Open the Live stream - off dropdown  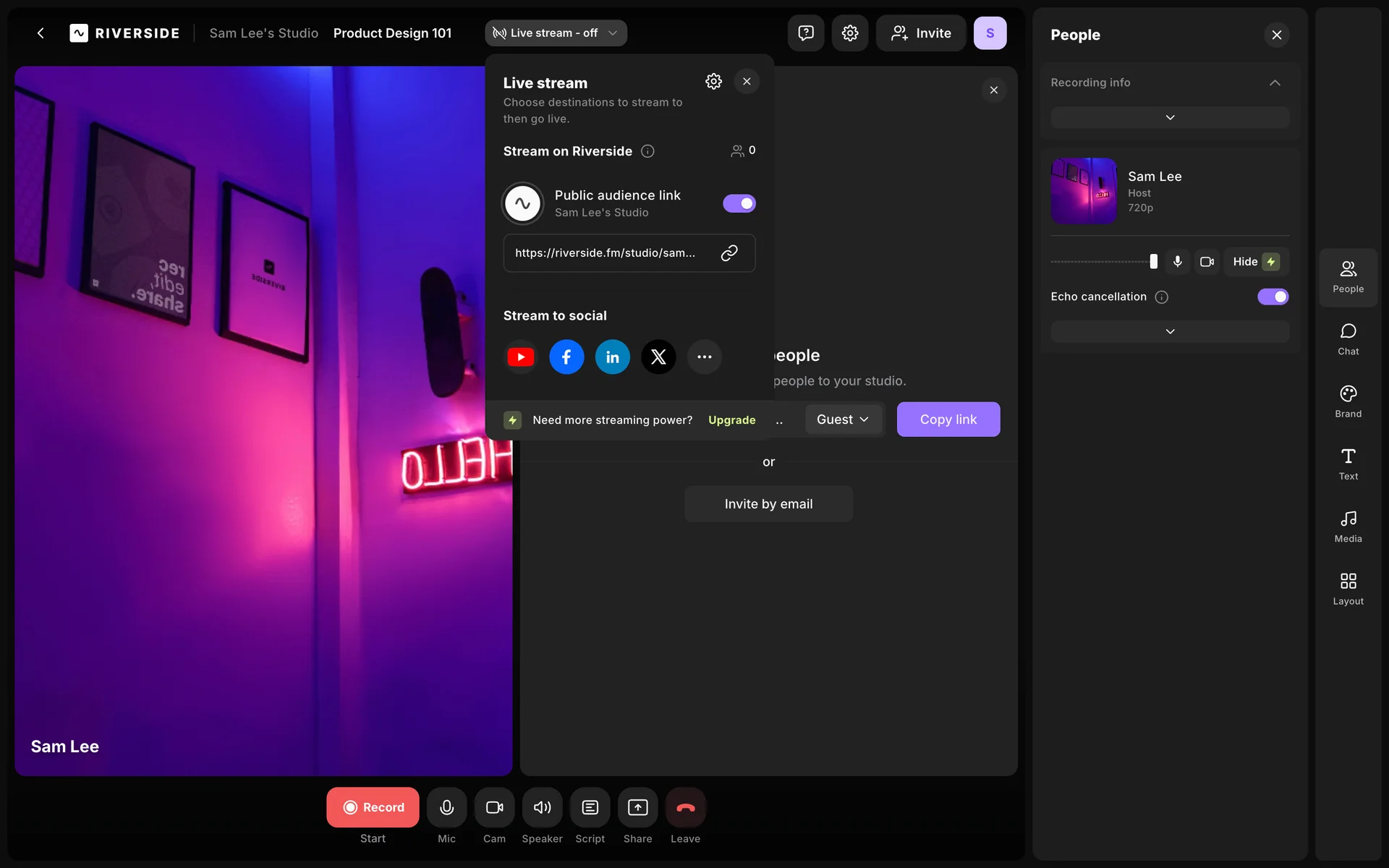click(556, 33)
